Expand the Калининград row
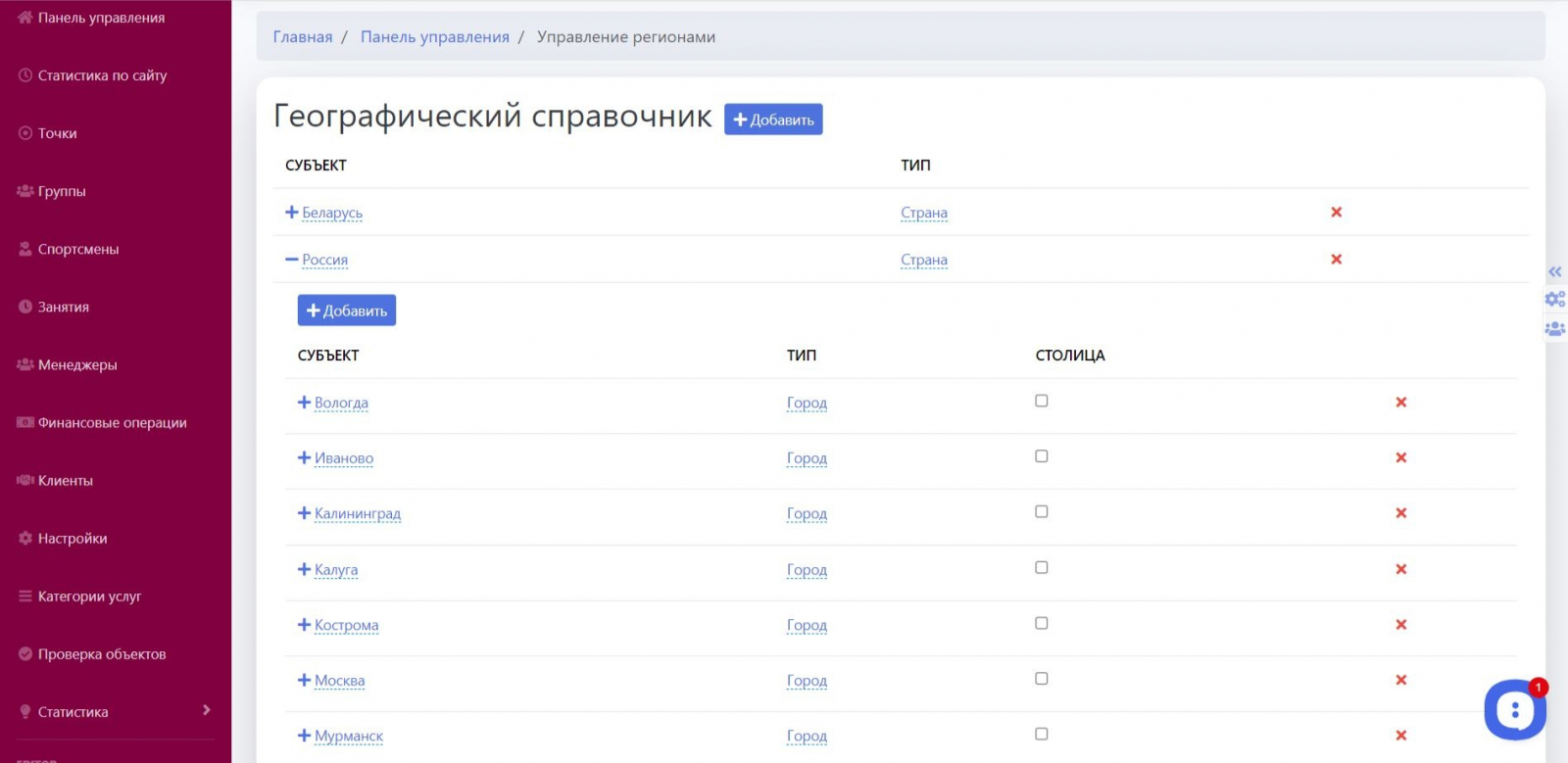The width and height of the screenshot is (1568, 763). pos(304,513)
